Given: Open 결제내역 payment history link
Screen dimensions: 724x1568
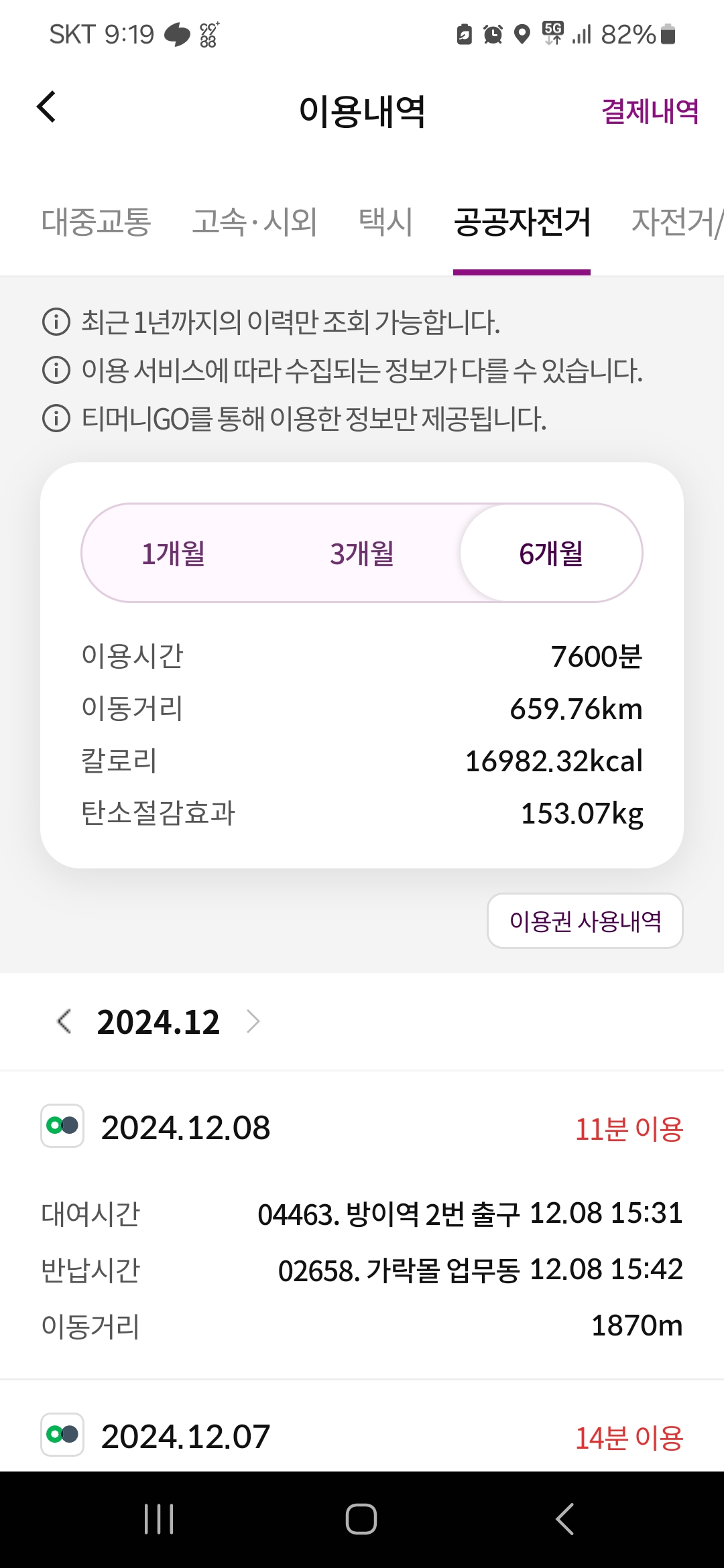Looking at the screenshot, I should [x=650, y=111].
